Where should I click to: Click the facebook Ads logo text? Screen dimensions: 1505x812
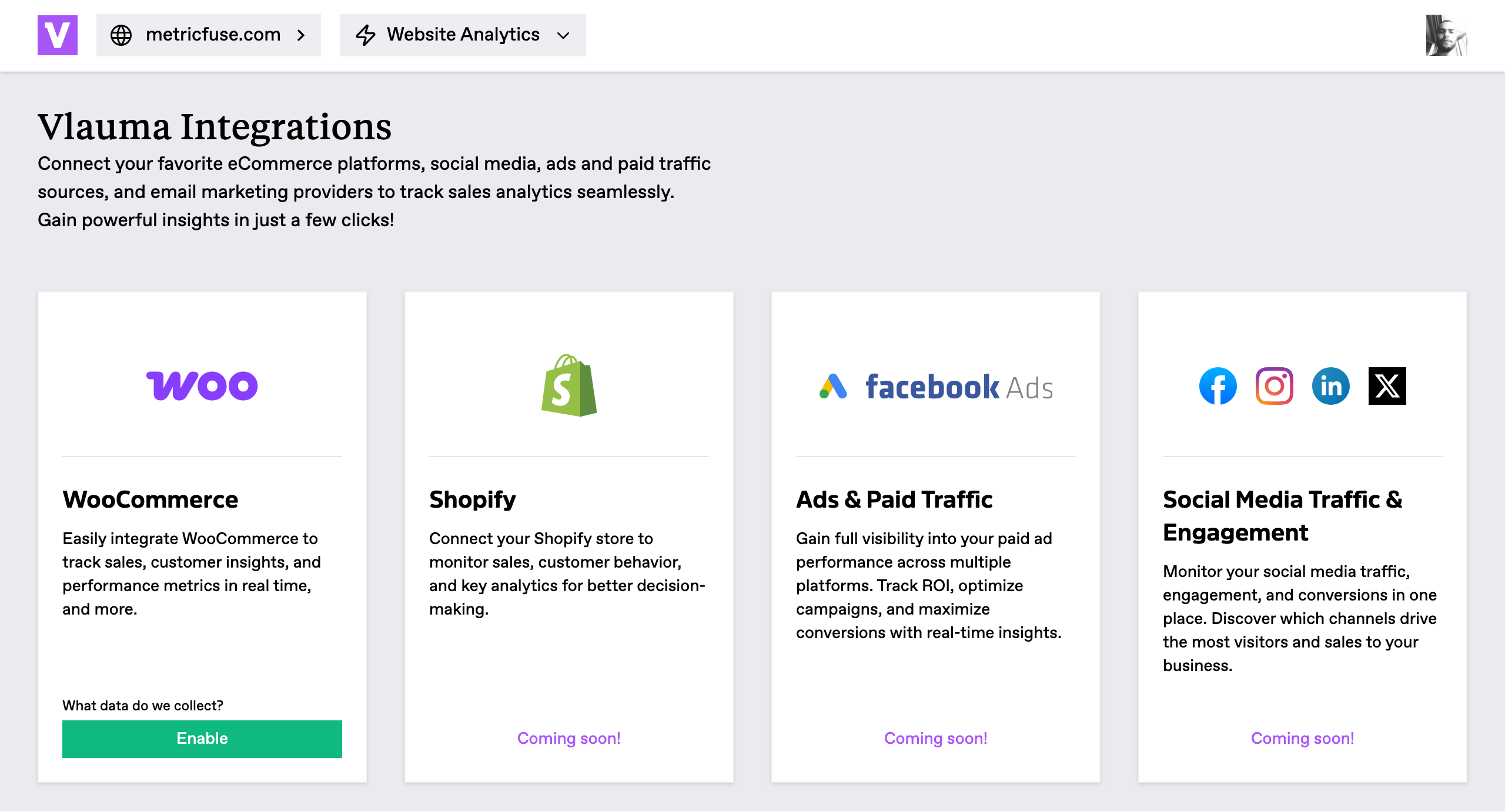coord(959,387)
